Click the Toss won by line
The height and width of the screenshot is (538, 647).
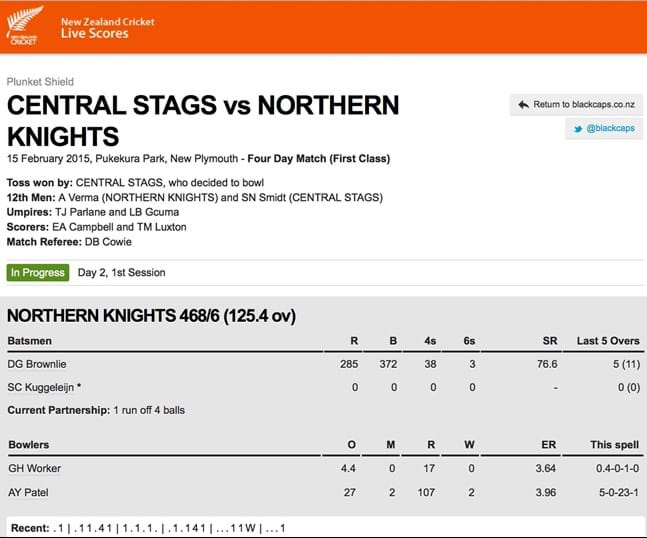click(x=135, y=183)
